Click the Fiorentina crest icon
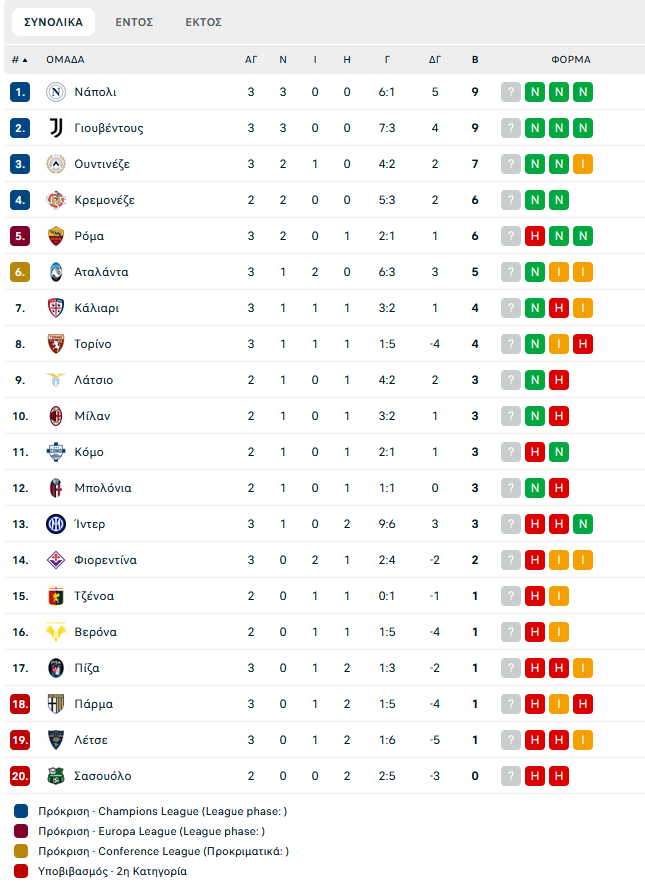 [56, 560]
